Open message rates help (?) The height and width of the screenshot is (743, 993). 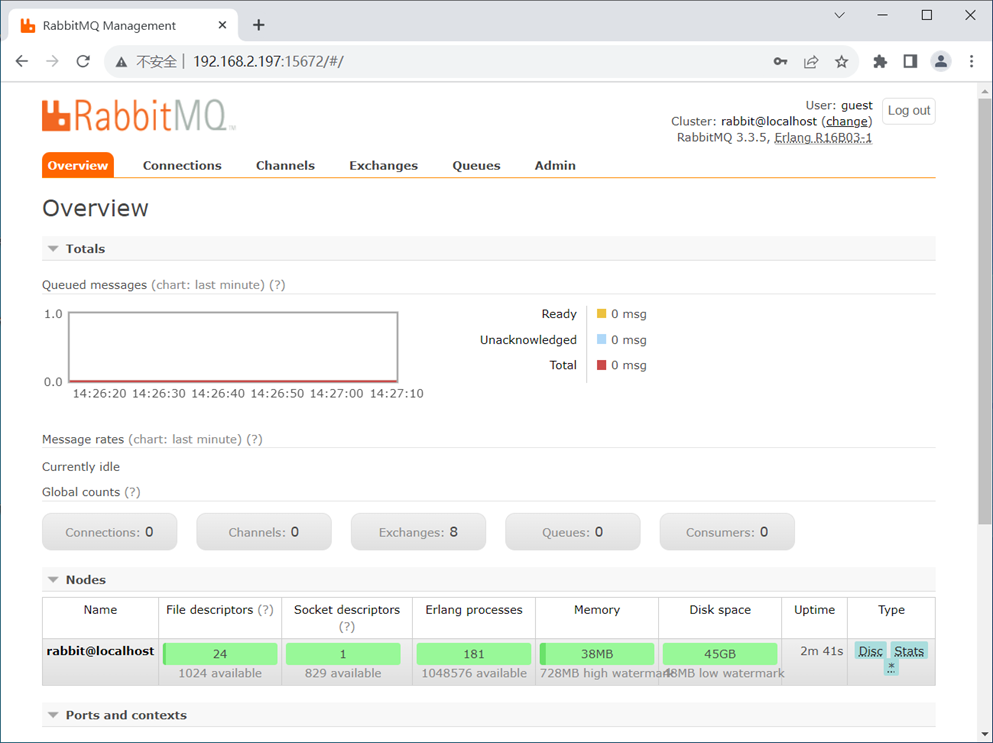tap(255, 440)
